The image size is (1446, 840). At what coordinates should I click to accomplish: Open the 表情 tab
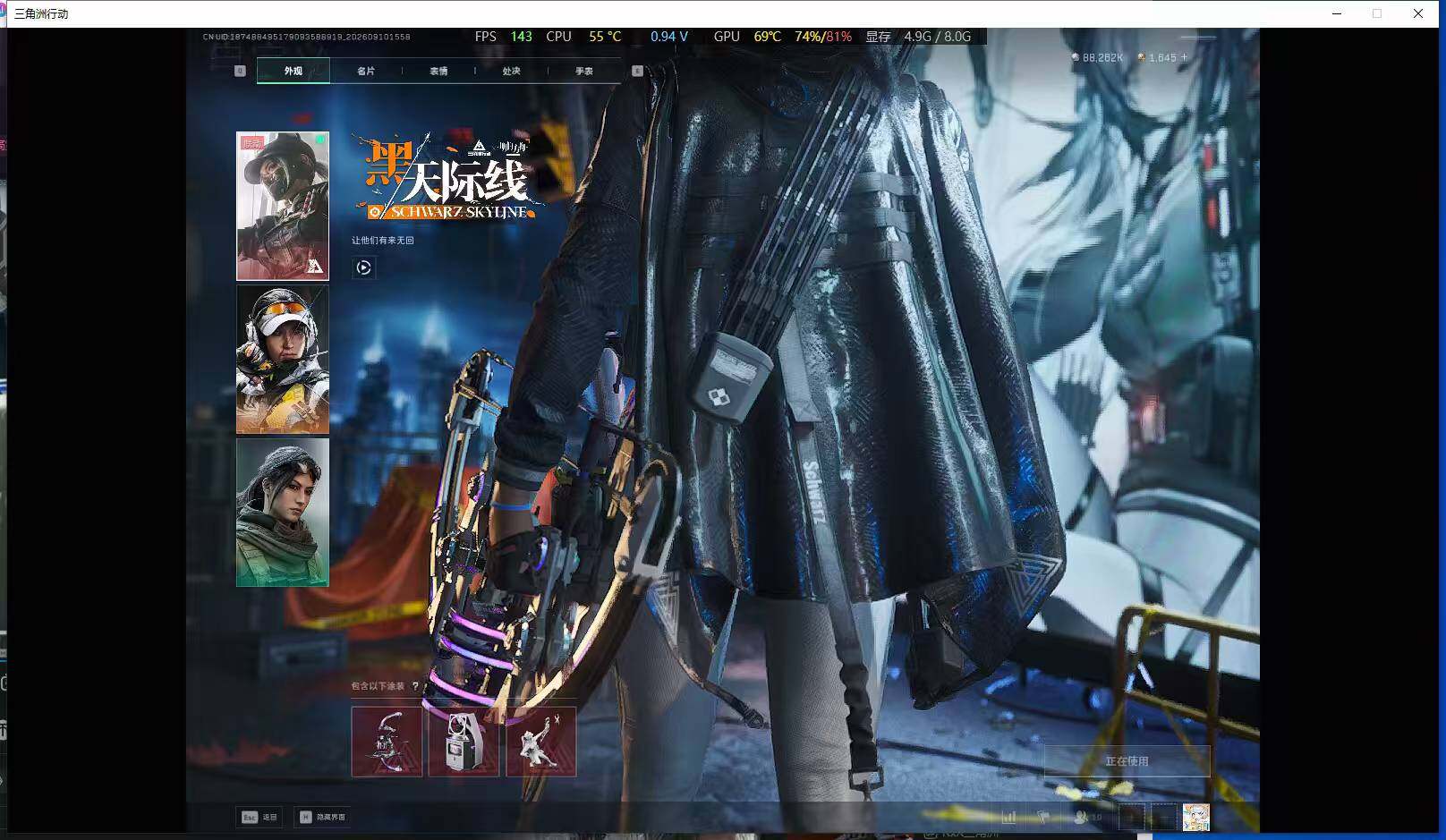438,71
